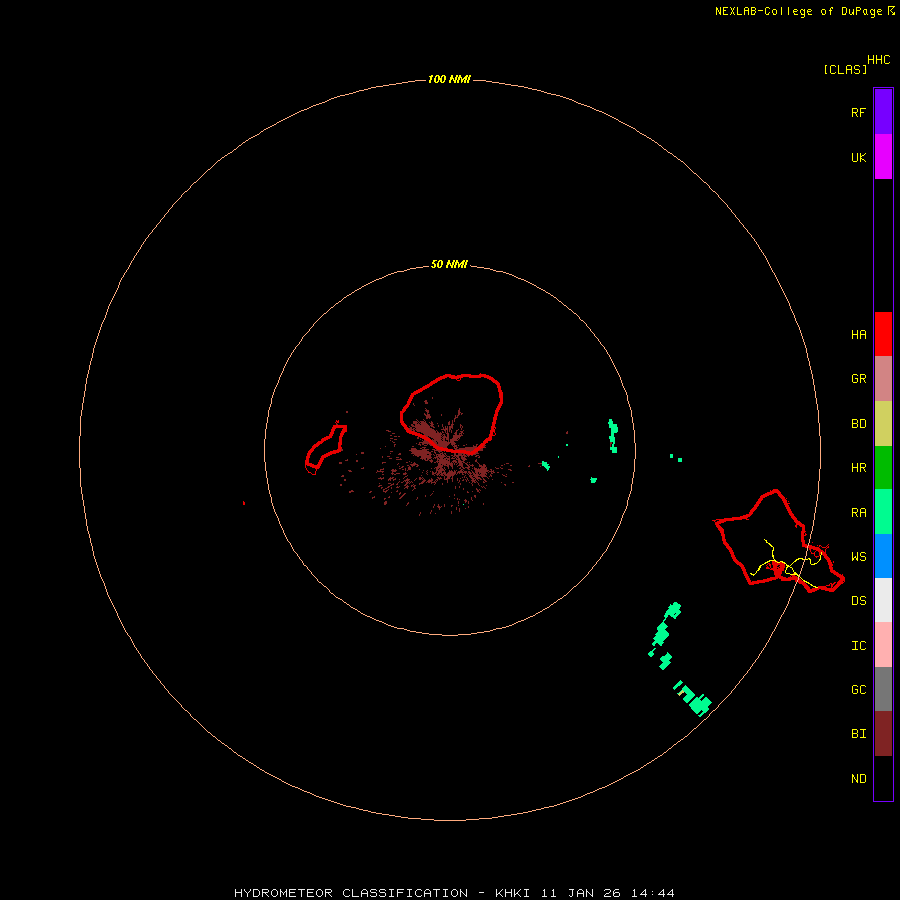Click the UK magenta legend swatch

[883, 157]
